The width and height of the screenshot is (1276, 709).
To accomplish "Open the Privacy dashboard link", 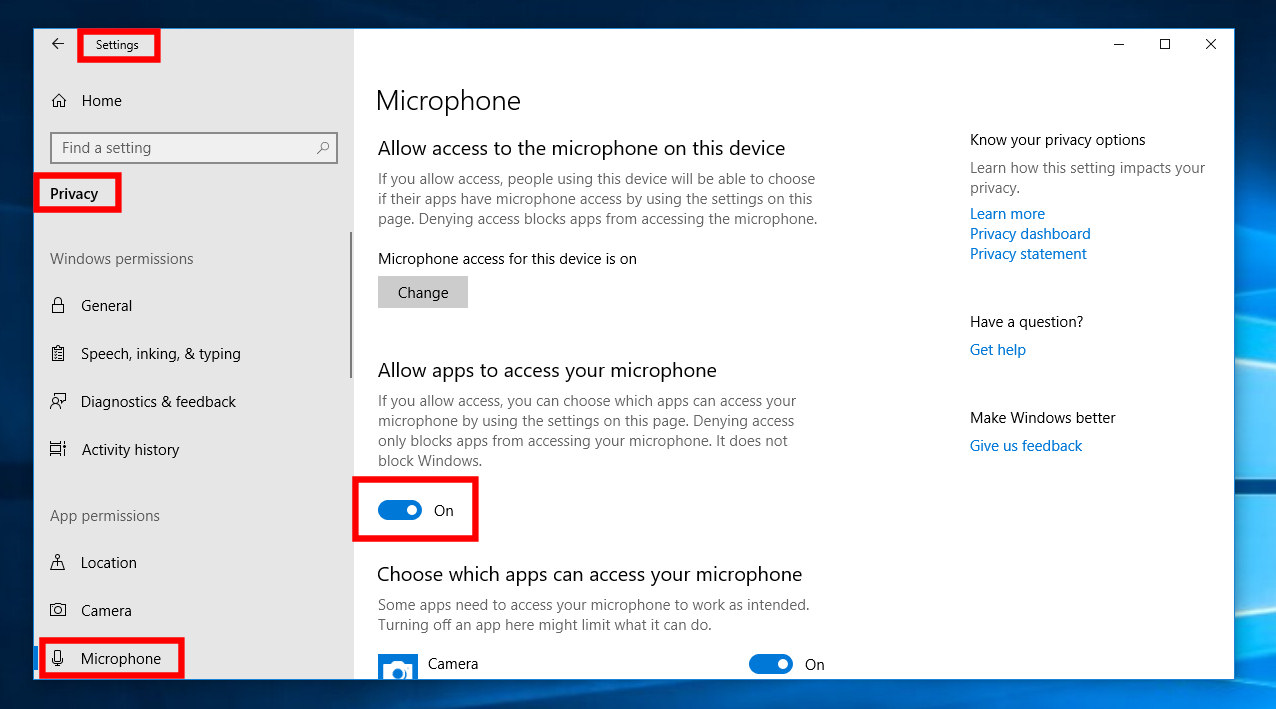I will pyautogui.click(x=1030, y=234).
